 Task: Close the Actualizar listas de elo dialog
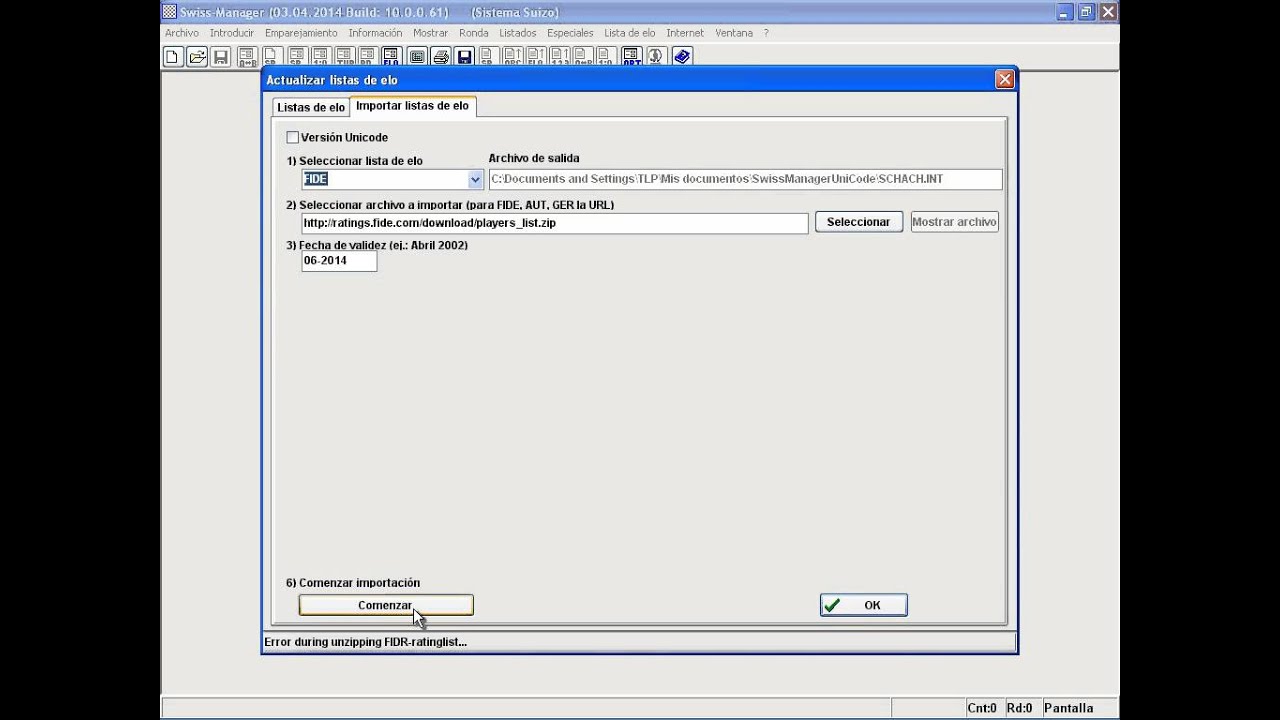coord(1005,80)
